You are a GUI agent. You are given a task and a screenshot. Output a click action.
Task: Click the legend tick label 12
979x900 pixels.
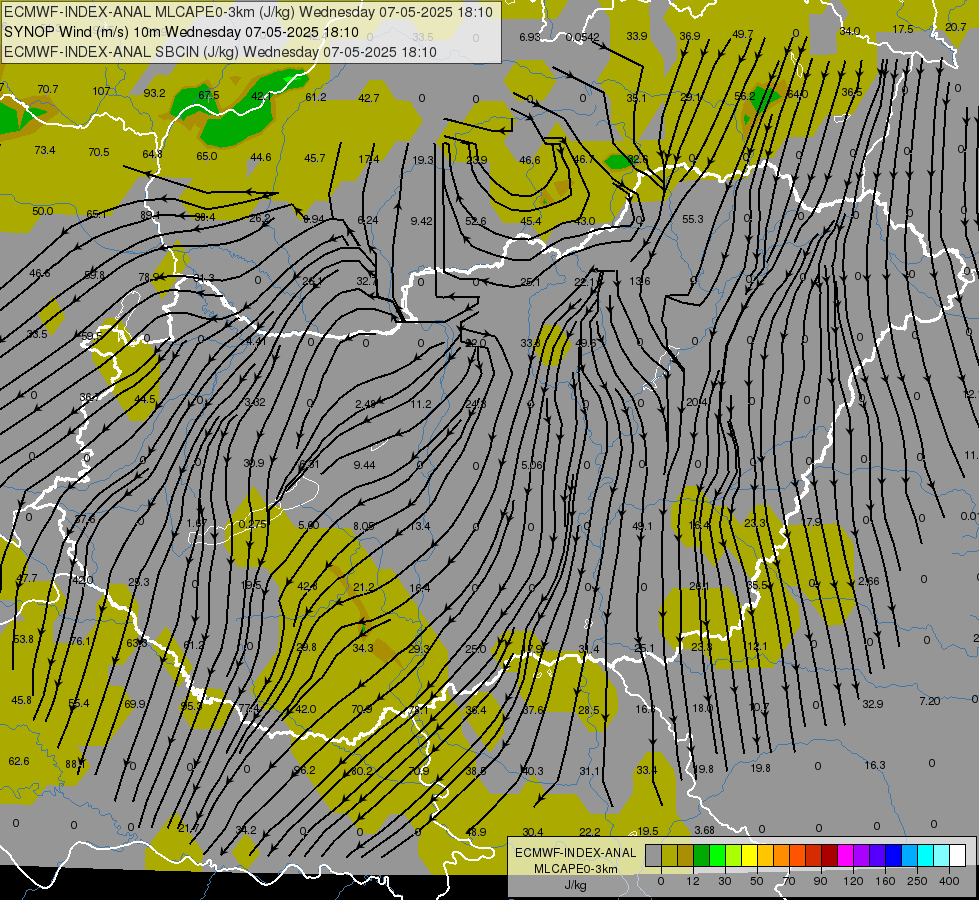tap(693, 881)
